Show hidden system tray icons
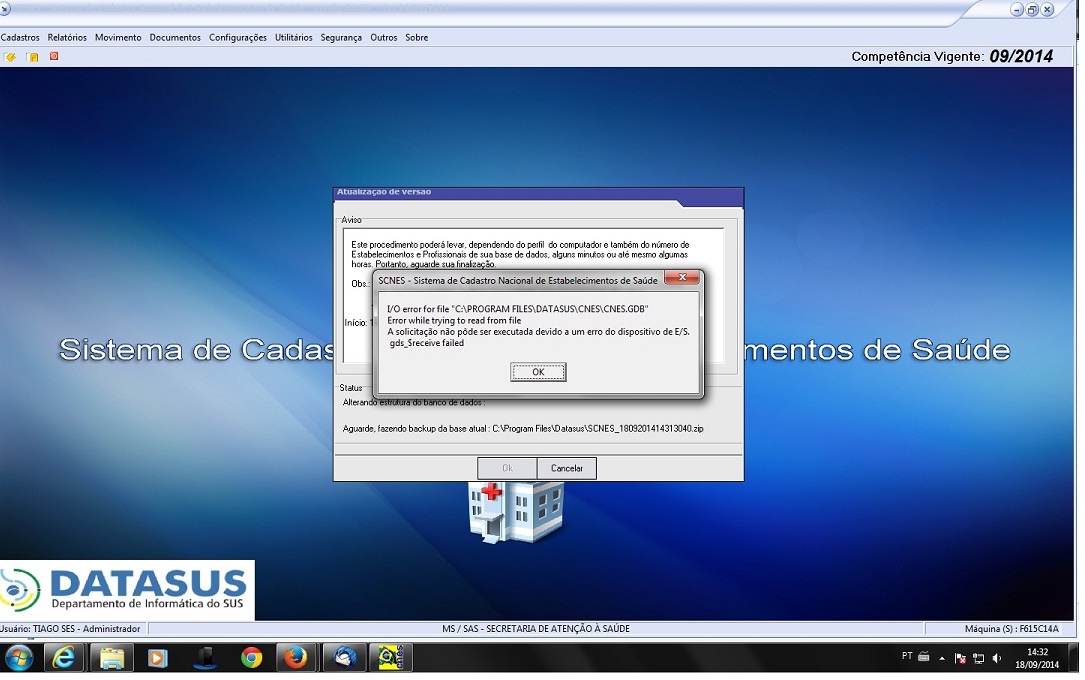 [941, 657]
